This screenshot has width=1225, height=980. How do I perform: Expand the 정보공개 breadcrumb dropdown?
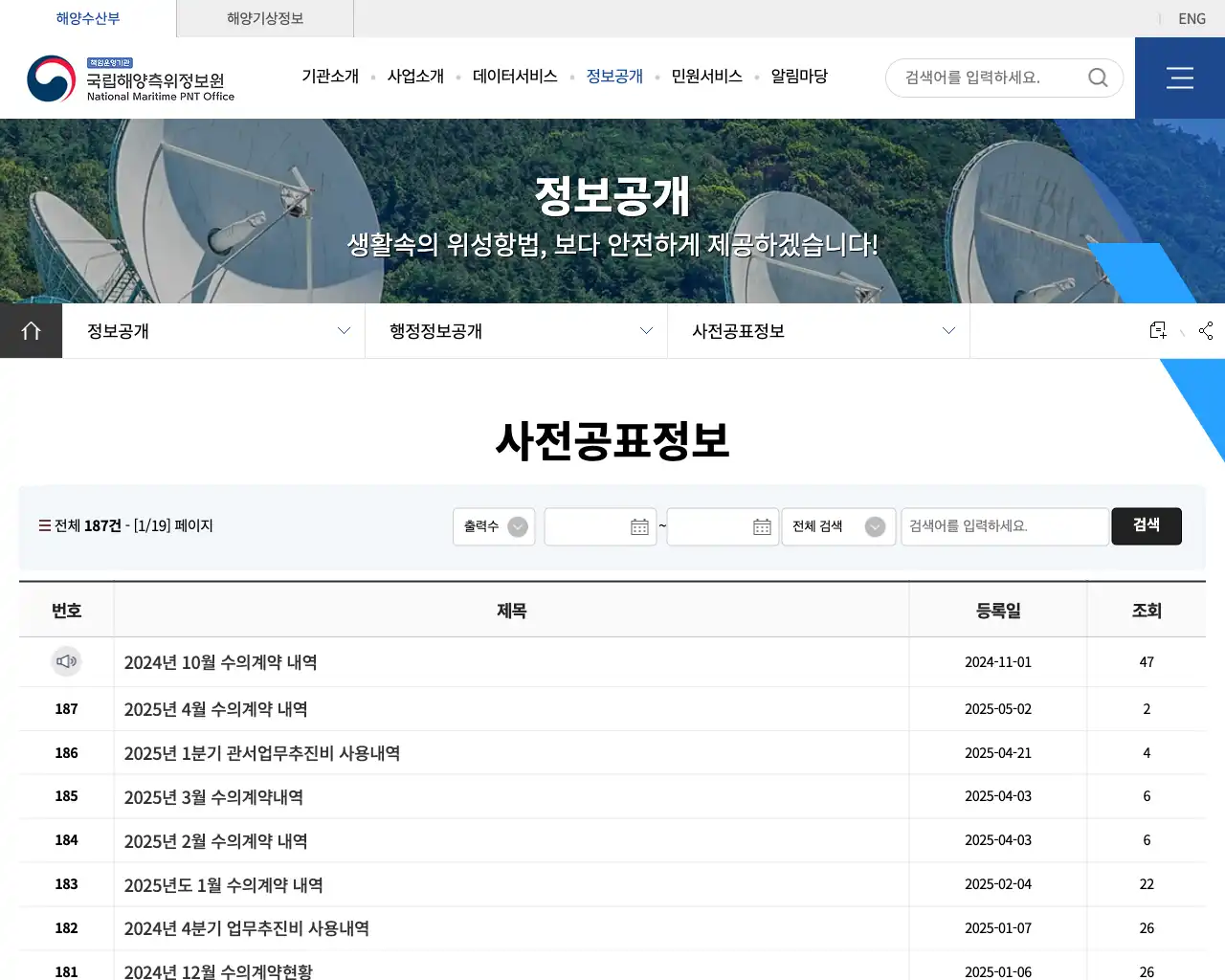(x=213, y=331)
